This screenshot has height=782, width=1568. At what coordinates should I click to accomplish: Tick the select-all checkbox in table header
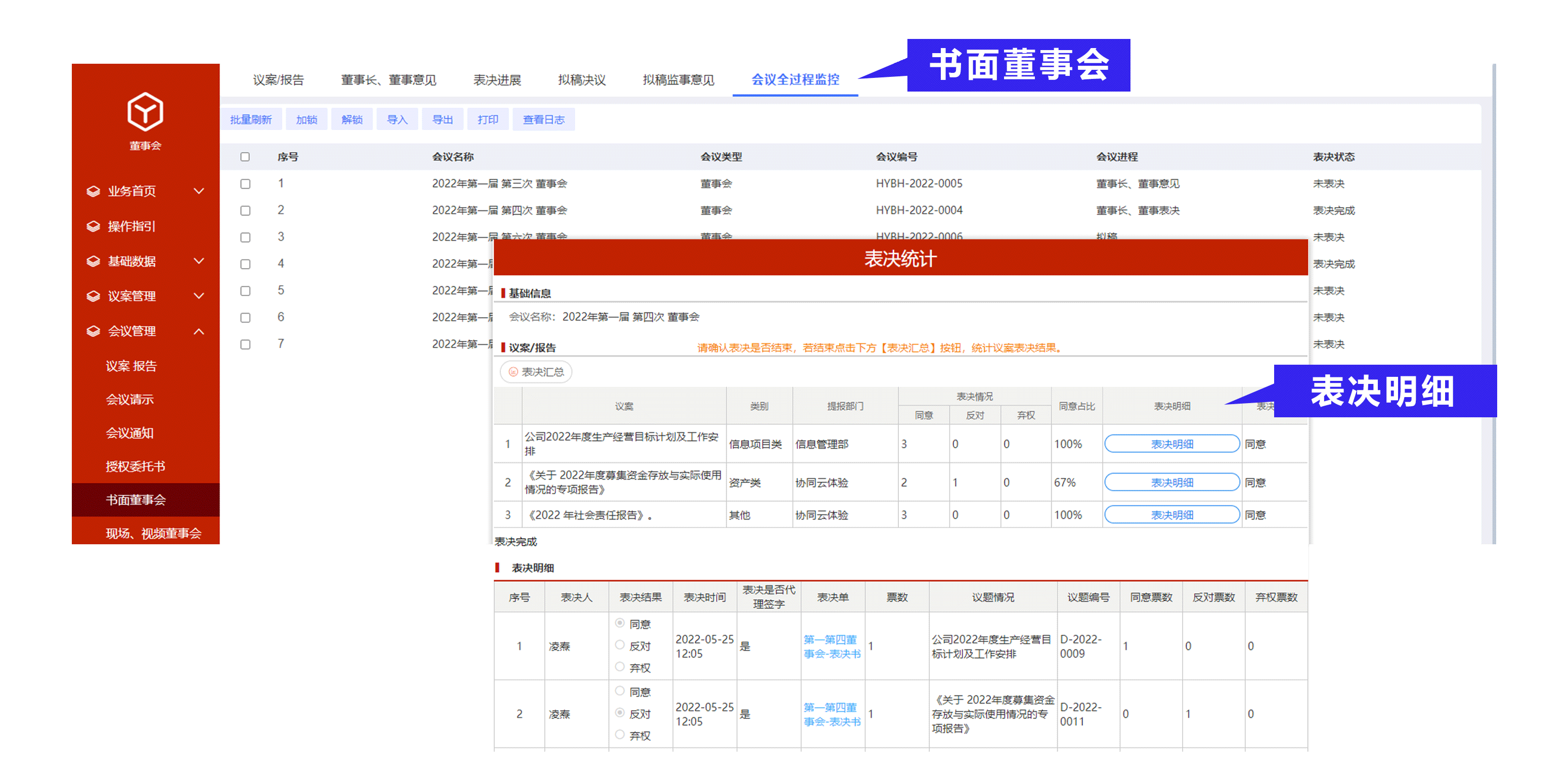click(245, 157)
